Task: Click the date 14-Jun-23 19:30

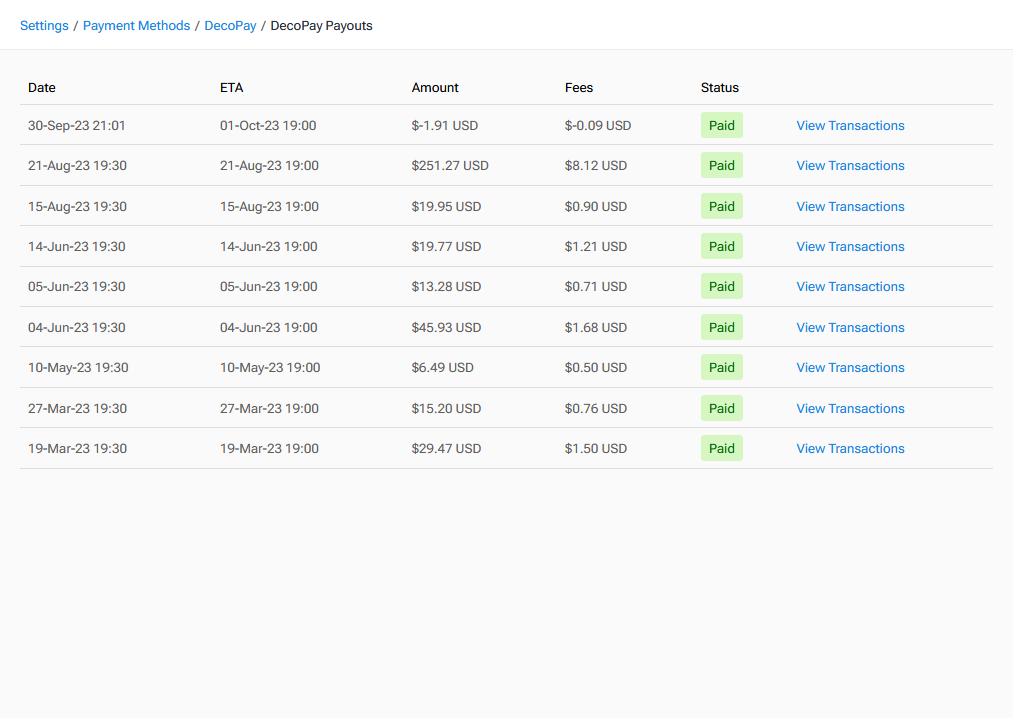Action: click(76, 246)
